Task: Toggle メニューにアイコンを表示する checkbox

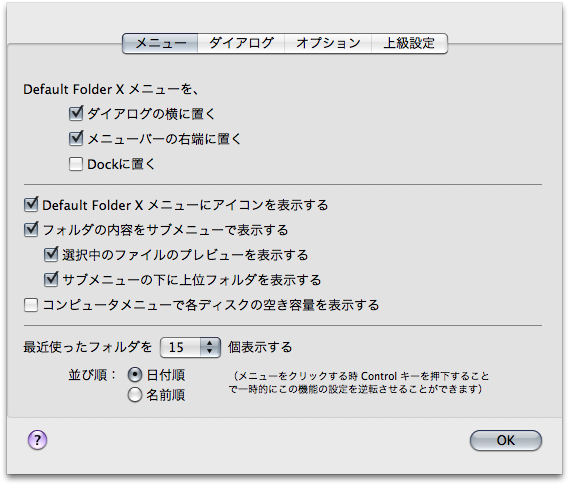Action: click(31, 205)
